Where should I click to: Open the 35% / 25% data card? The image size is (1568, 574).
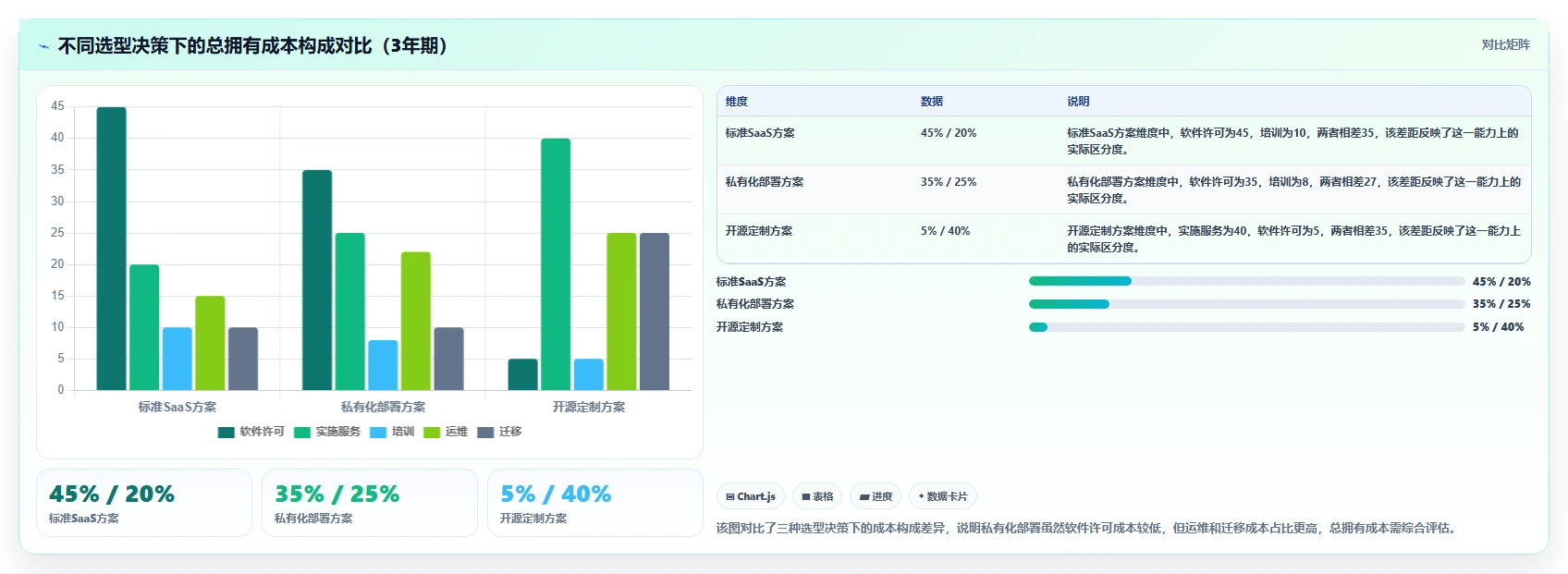370,503
